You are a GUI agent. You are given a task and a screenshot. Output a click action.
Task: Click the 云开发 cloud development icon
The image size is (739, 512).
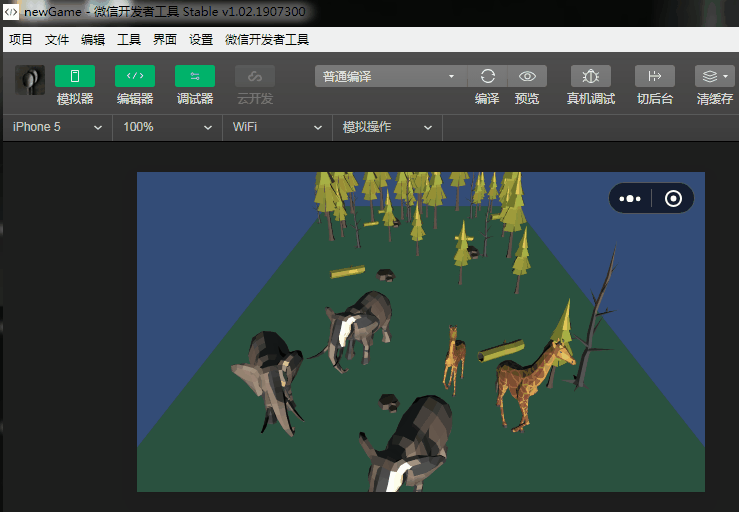255,76
